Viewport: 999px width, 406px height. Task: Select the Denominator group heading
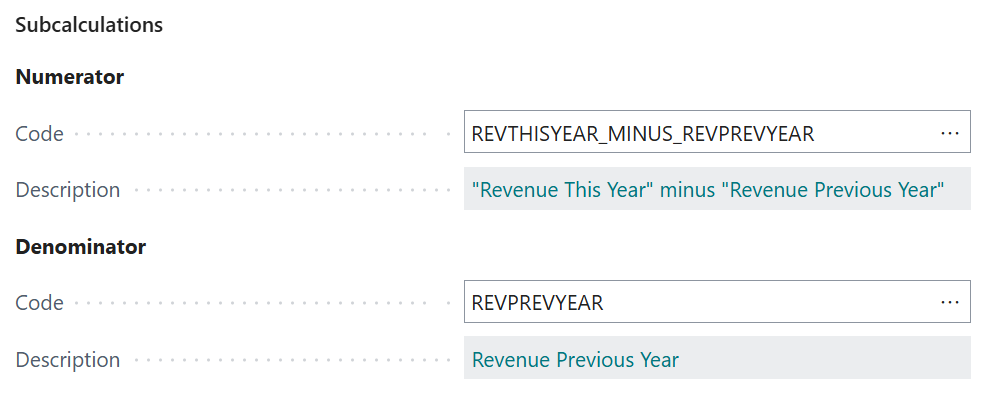coord(81,247)
